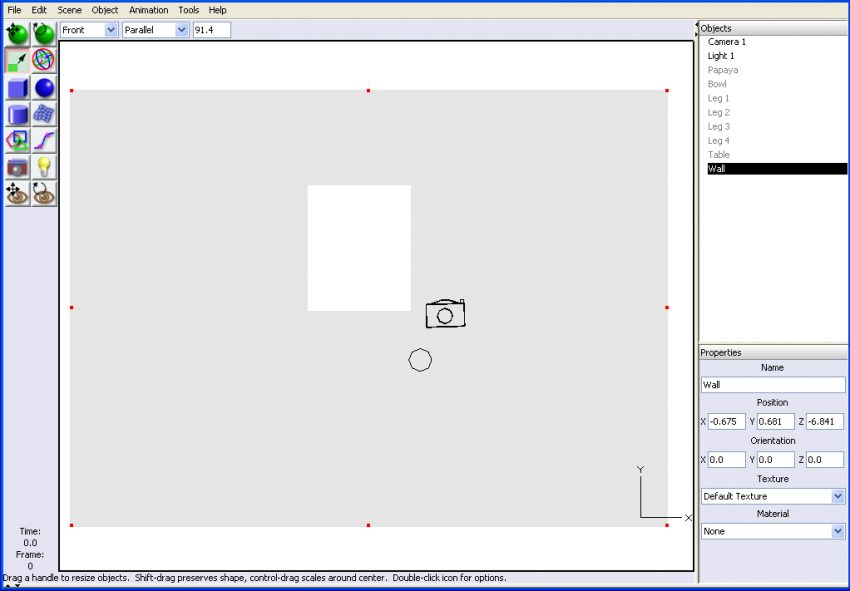
Task: Open the Scene menu
Action: point(68,9)
